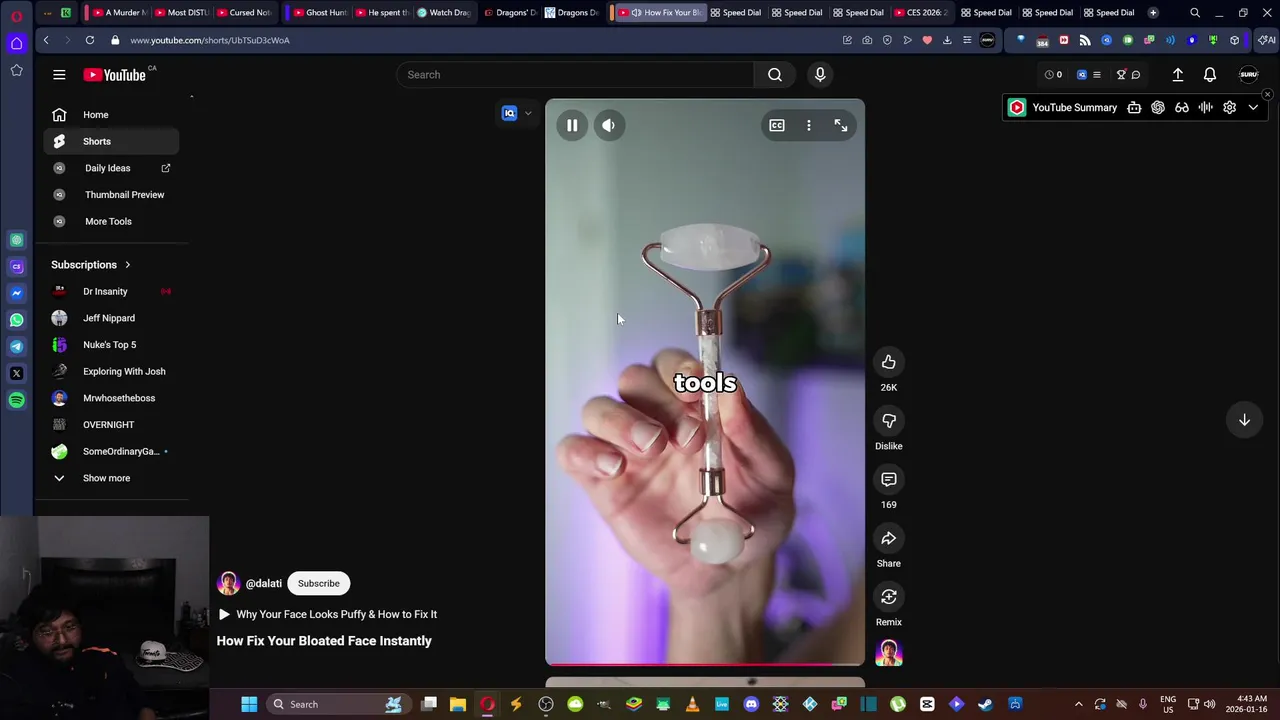
Task: Click the glasses icon in YouTube Summary
Action: pos(1182,108)
